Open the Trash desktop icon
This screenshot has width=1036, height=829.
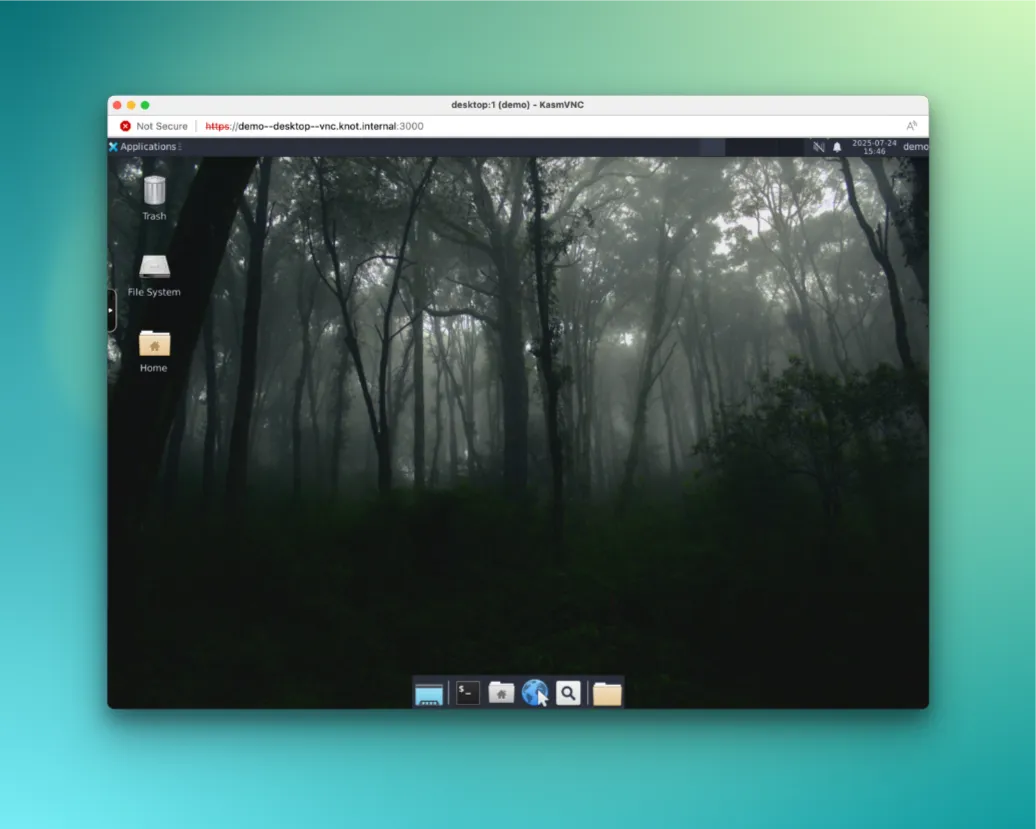click(154, 198)
